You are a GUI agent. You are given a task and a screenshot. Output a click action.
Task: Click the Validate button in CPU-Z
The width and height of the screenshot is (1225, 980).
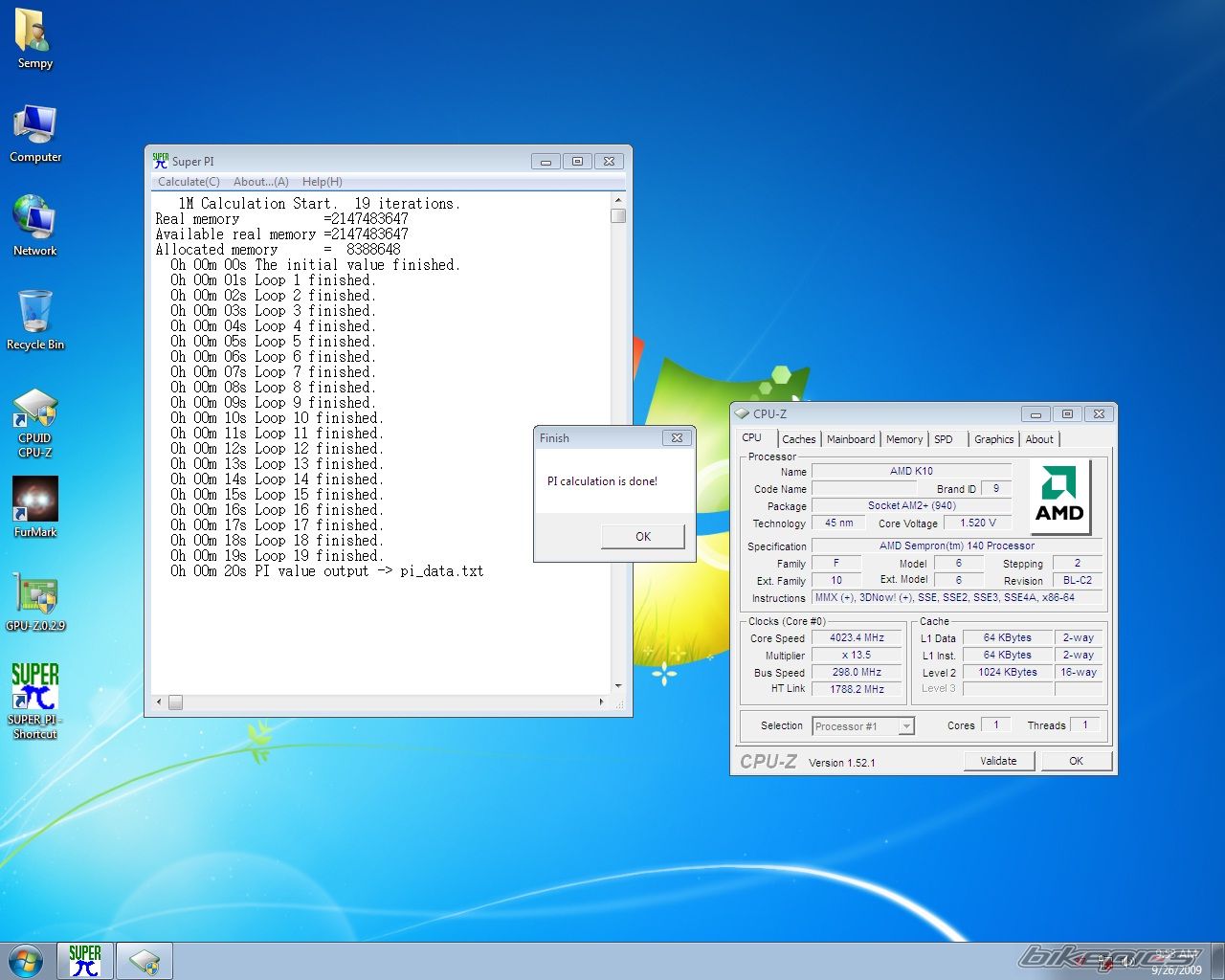(998, 761)
